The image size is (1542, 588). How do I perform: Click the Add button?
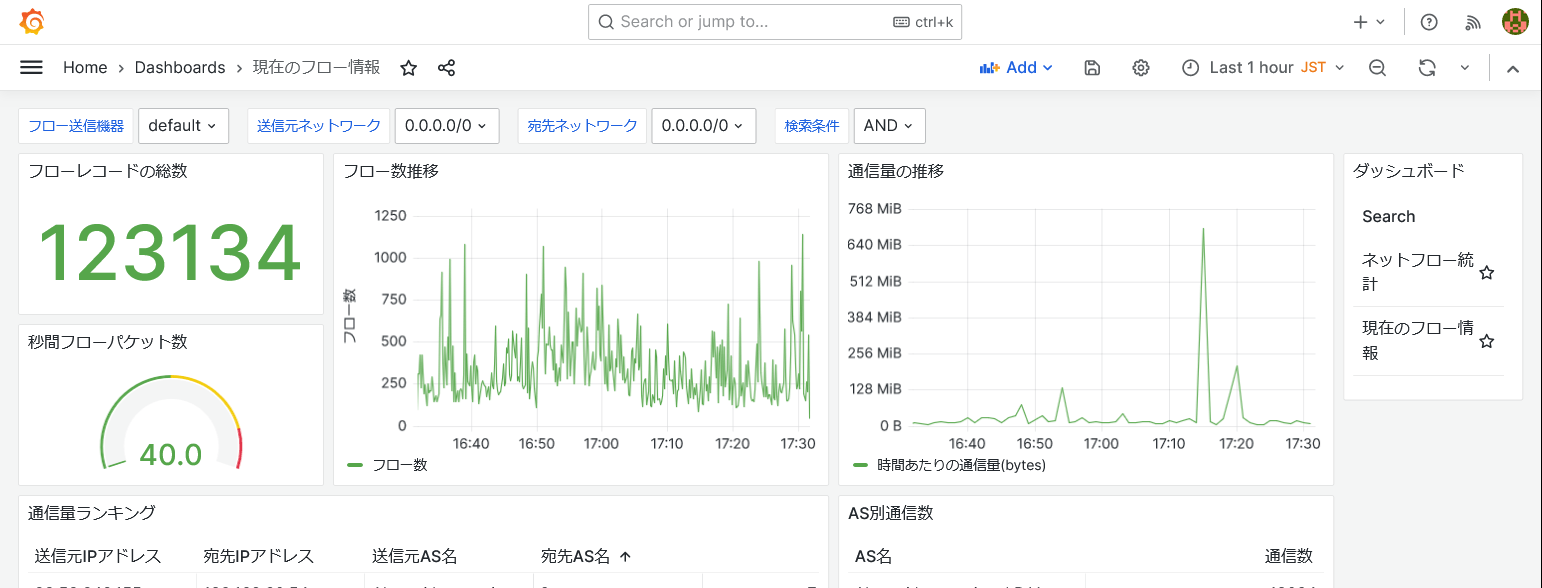point(1016,68)
